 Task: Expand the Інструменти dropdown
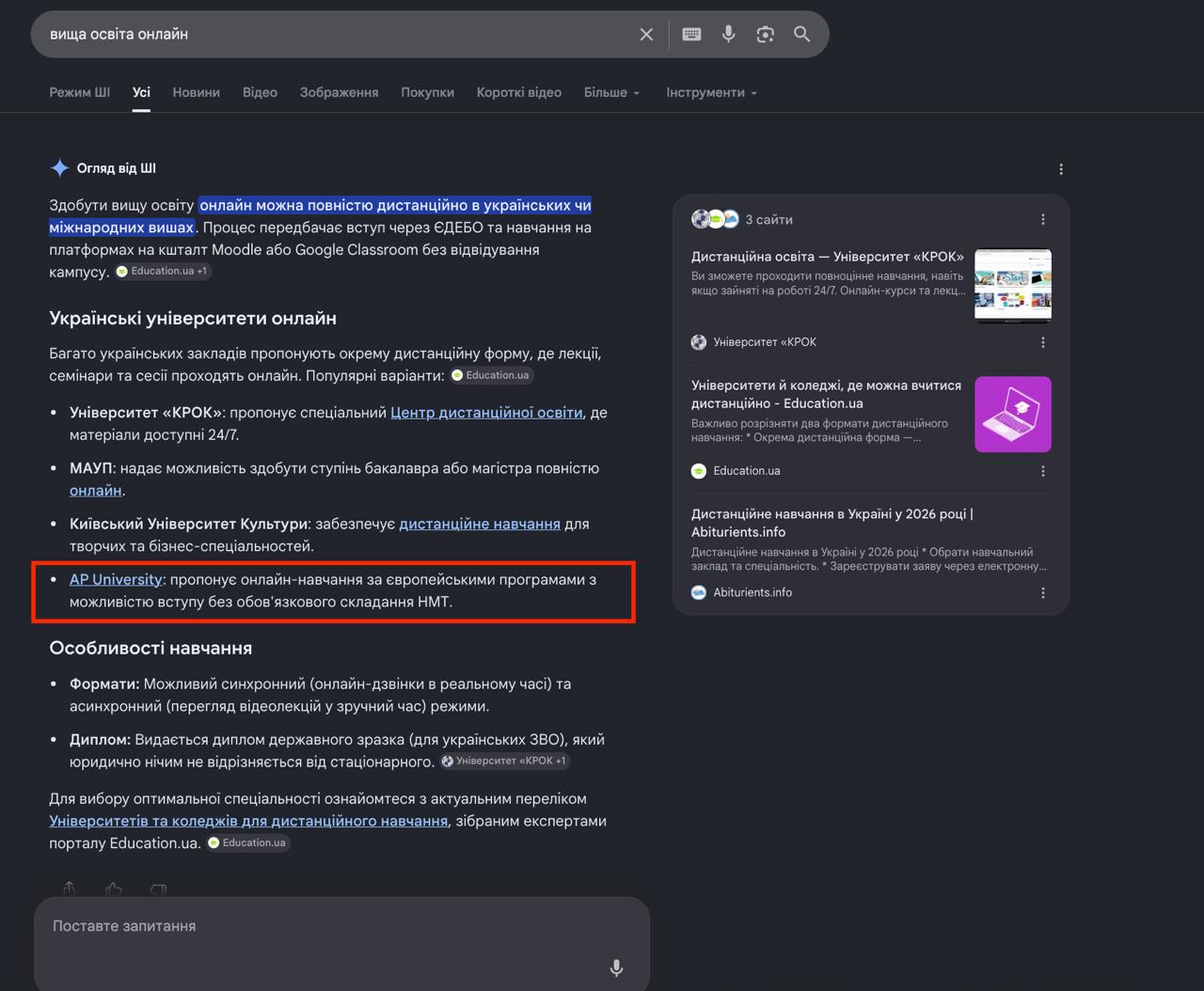712,92
